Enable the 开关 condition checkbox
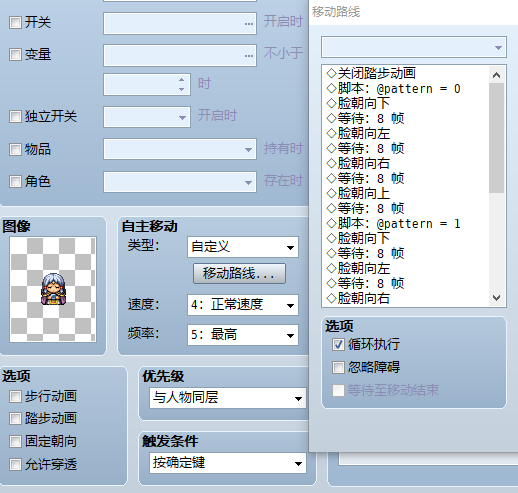Screen dimensions: 518x493 coord(15,23)
